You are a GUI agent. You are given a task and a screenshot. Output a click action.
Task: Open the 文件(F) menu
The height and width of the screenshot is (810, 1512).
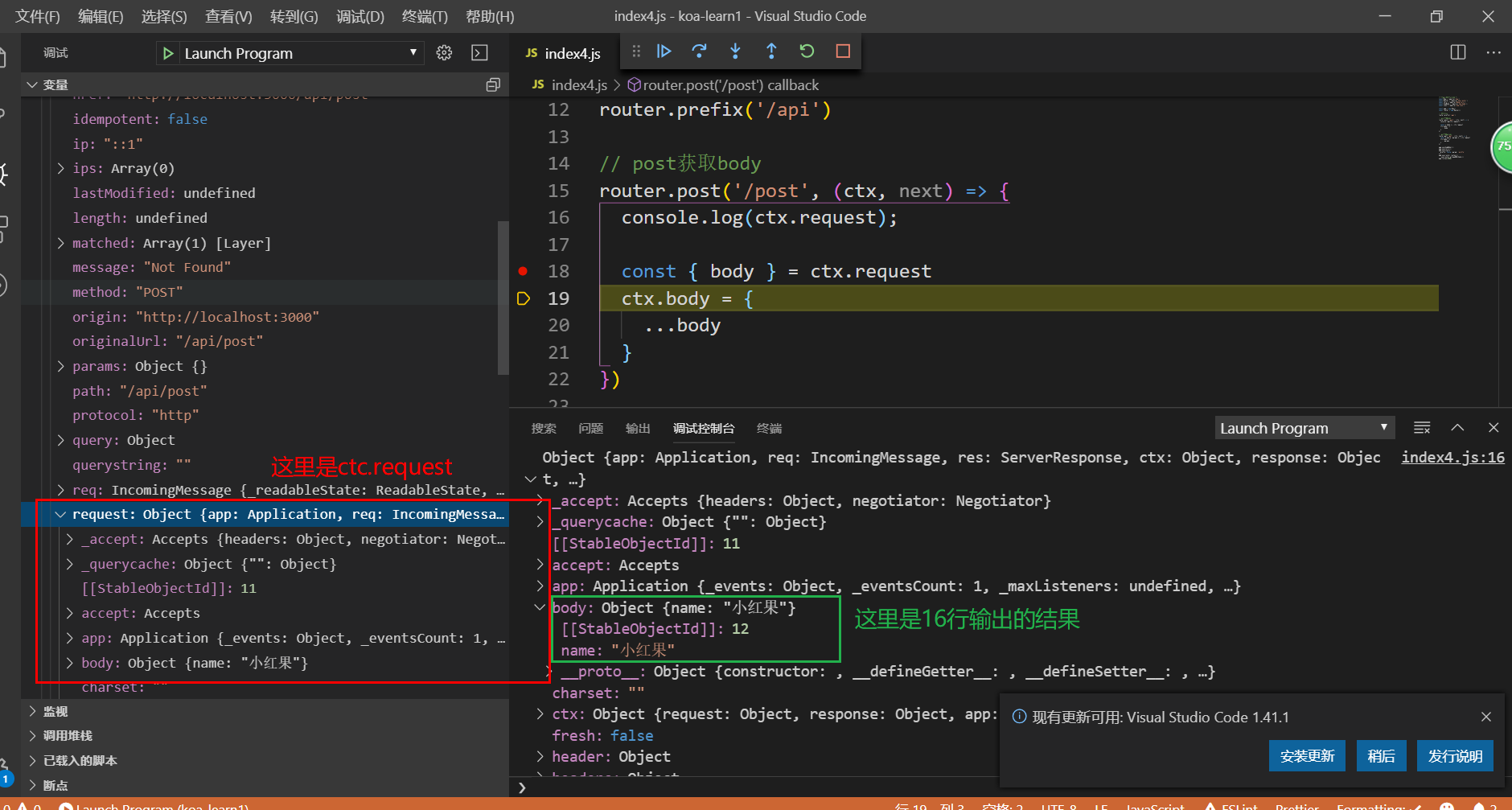coord(38,16)
